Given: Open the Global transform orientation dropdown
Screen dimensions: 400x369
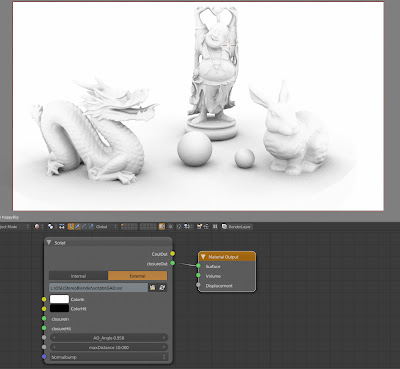Looking at the screenshot, I should (x=106, y=226).
